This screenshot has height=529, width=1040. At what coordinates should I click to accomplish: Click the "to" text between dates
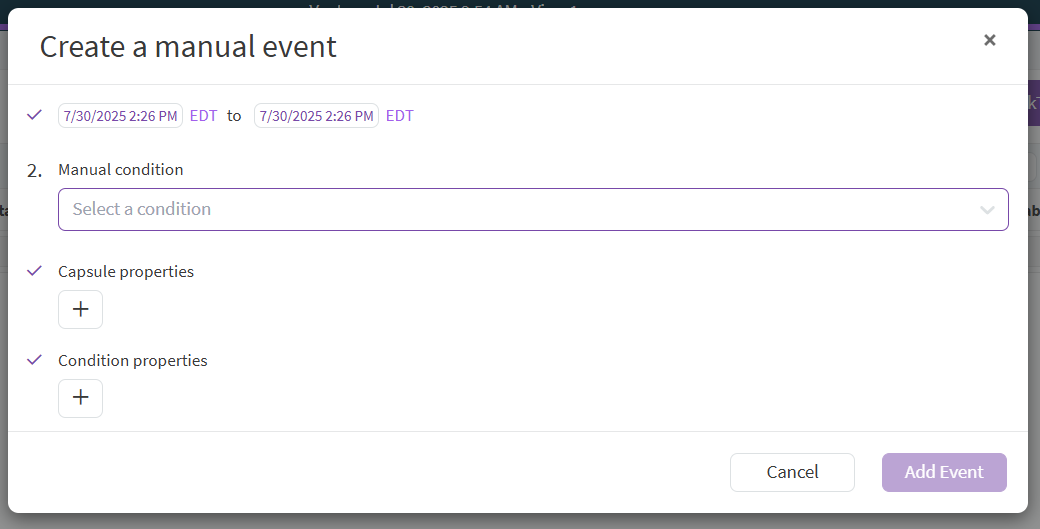click(x=234, y=116)
